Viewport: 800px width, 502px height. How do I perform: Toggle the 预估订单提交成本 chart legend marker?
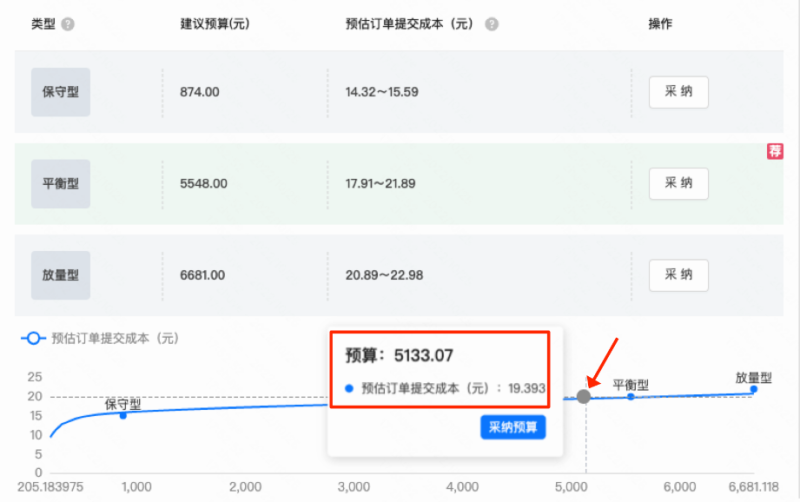tap(33, 338)
